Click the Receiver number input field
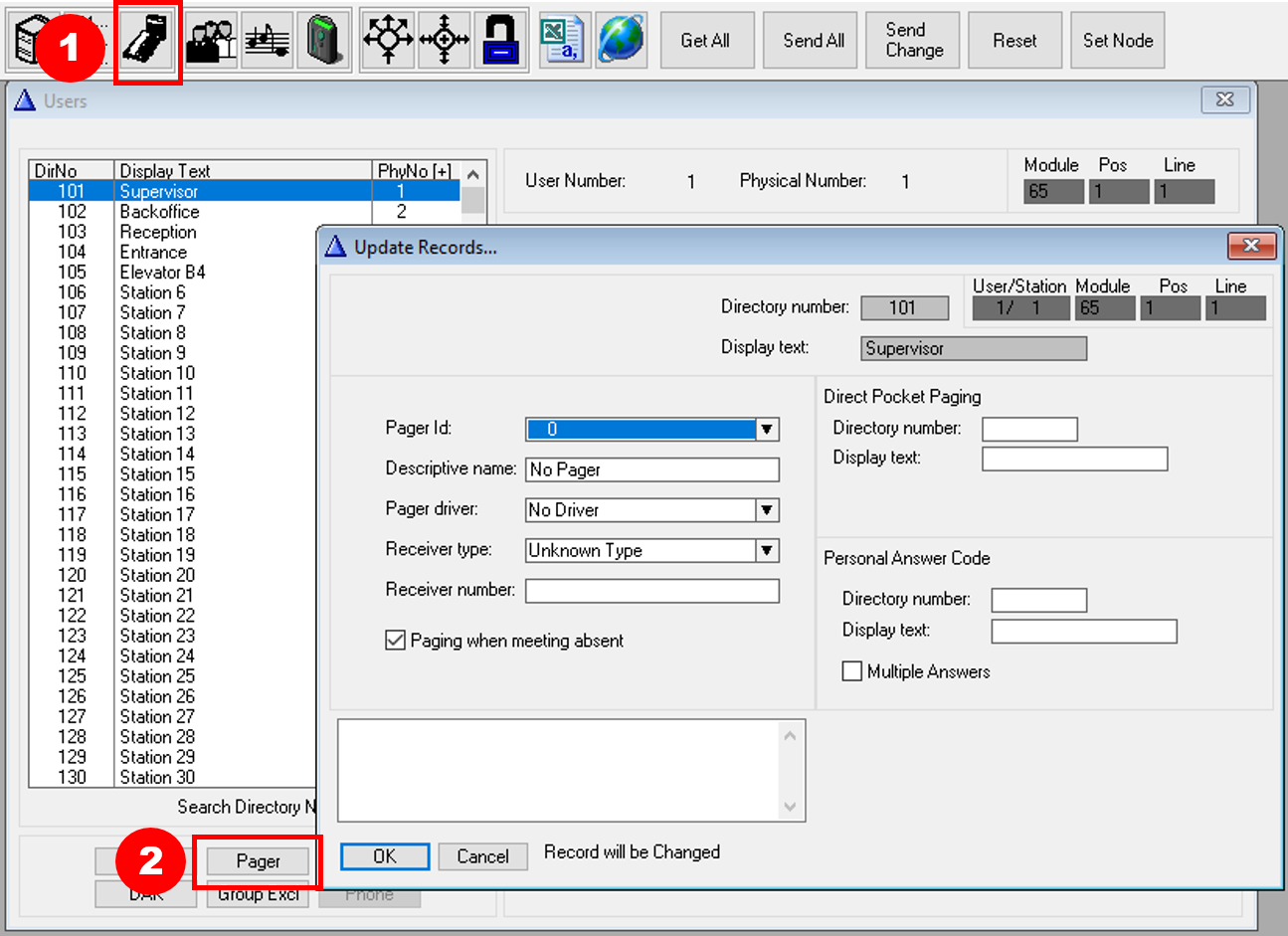 point(651,591)
